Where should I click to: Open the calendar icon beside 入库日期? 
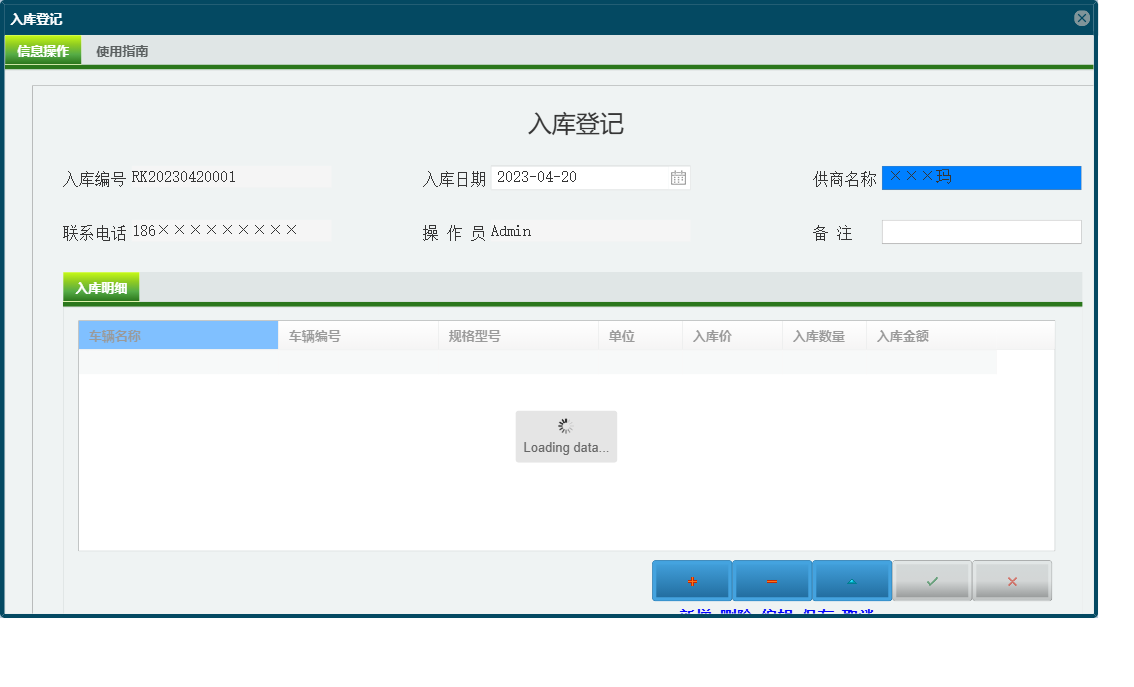(x=678, y=177)
